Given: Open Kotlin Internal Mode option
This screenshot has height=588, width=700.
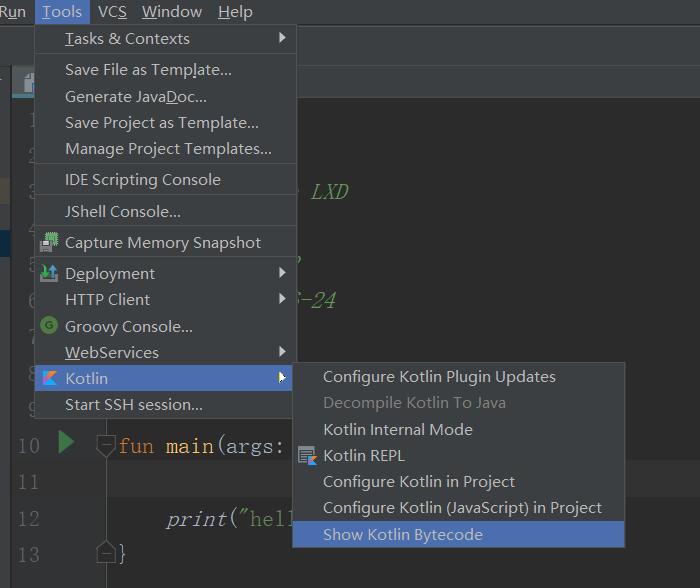Looking at the screenshot, I should (x=398, y=429).
